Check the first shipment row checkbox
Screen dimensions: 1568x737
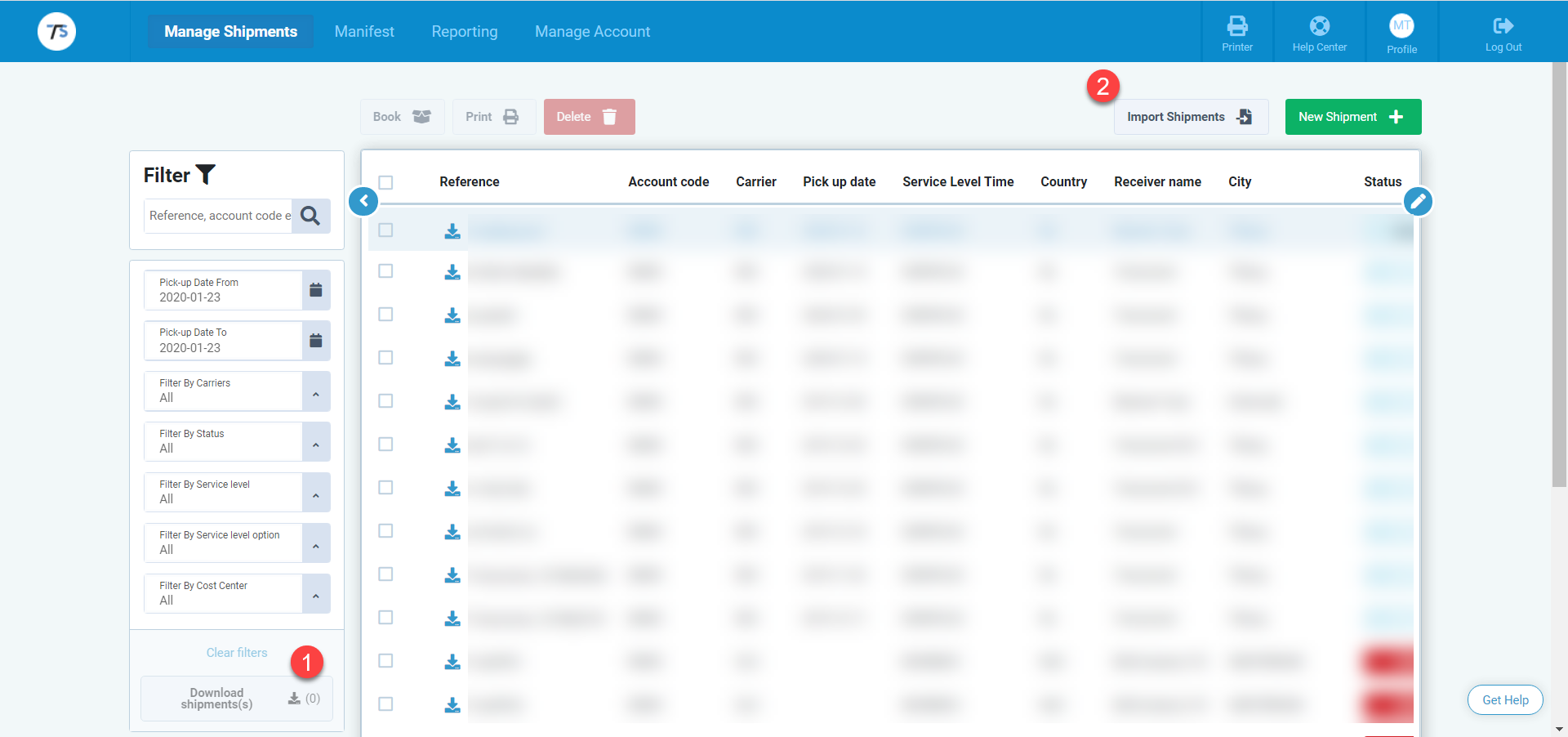[386, 230]
